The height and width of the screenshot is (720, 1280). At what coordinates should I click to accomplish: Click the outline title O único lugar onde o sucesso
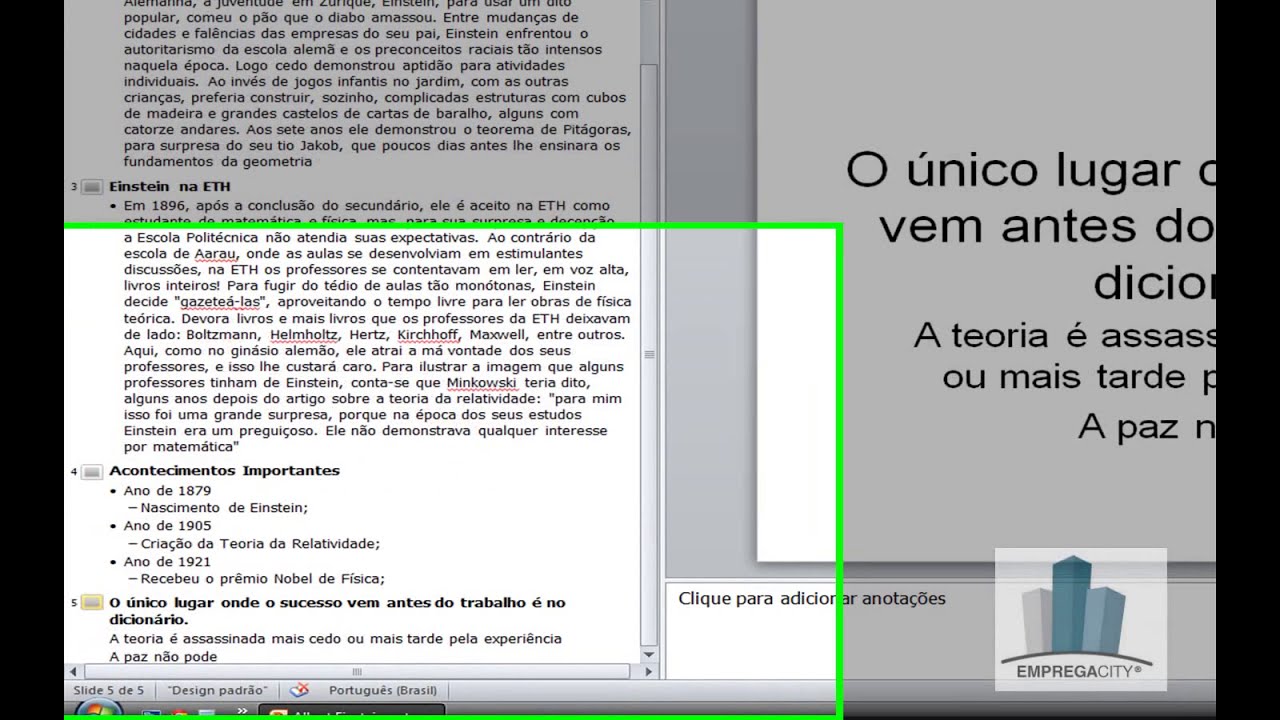(337, 611)
